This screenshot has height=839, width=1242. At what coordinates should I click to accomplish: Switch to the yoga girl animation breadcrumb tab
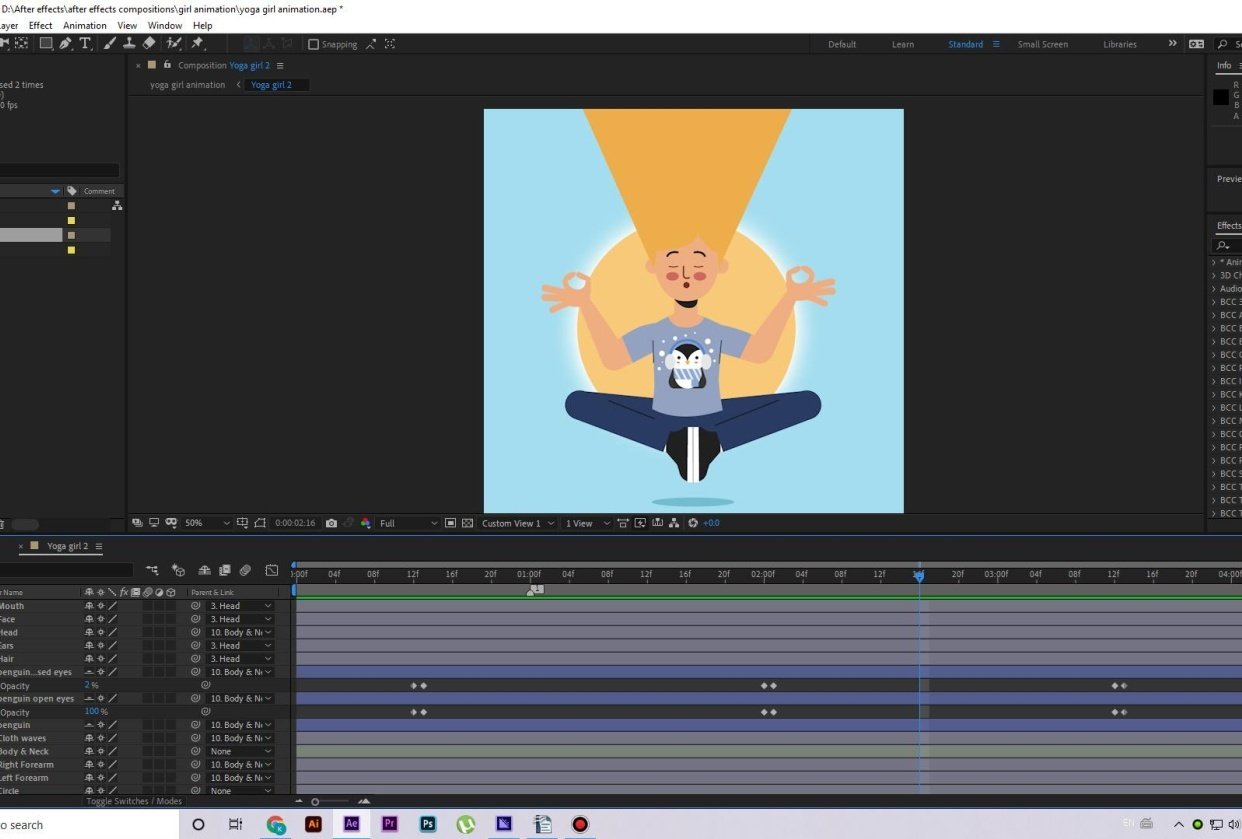pos(186,85)
